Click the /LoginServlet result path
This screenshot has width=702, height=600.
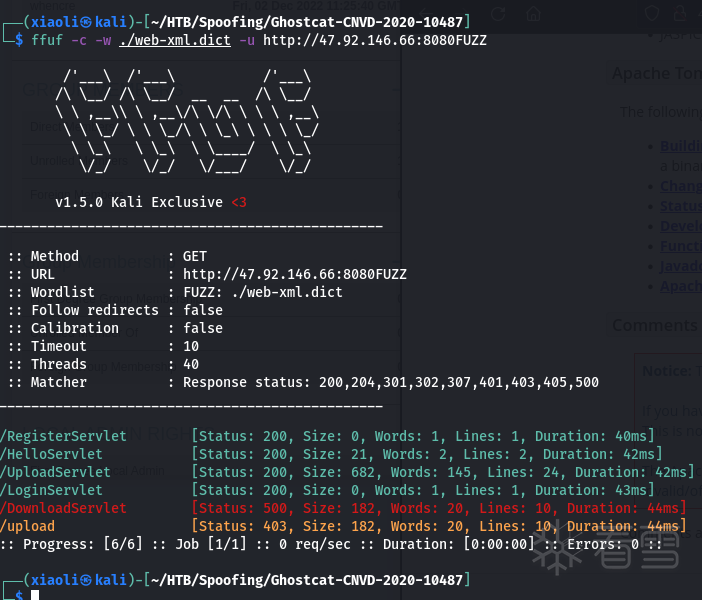tap(52, 490)
